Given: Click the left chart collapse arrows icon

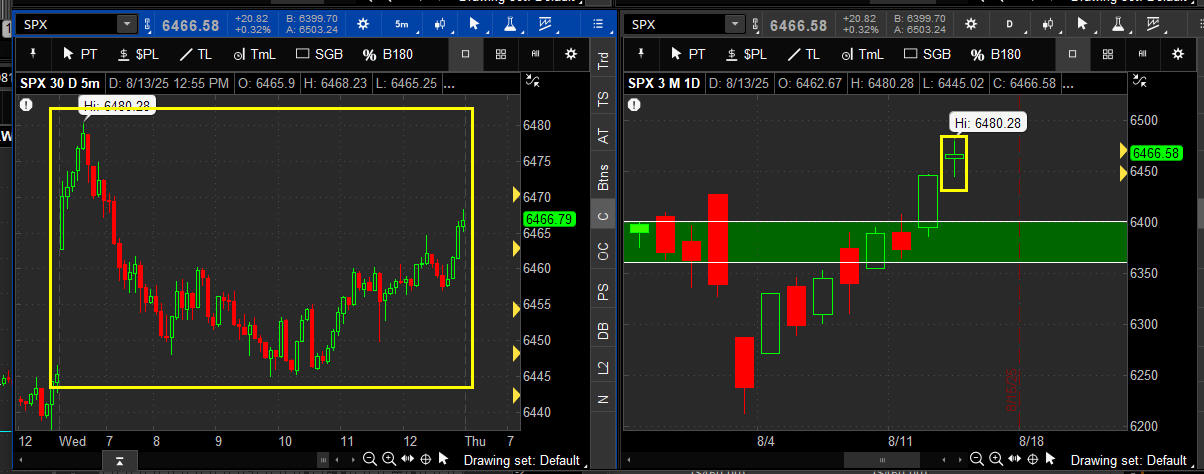Looking at the screenshot, I should pyautogui.click(x=532, y=81).
